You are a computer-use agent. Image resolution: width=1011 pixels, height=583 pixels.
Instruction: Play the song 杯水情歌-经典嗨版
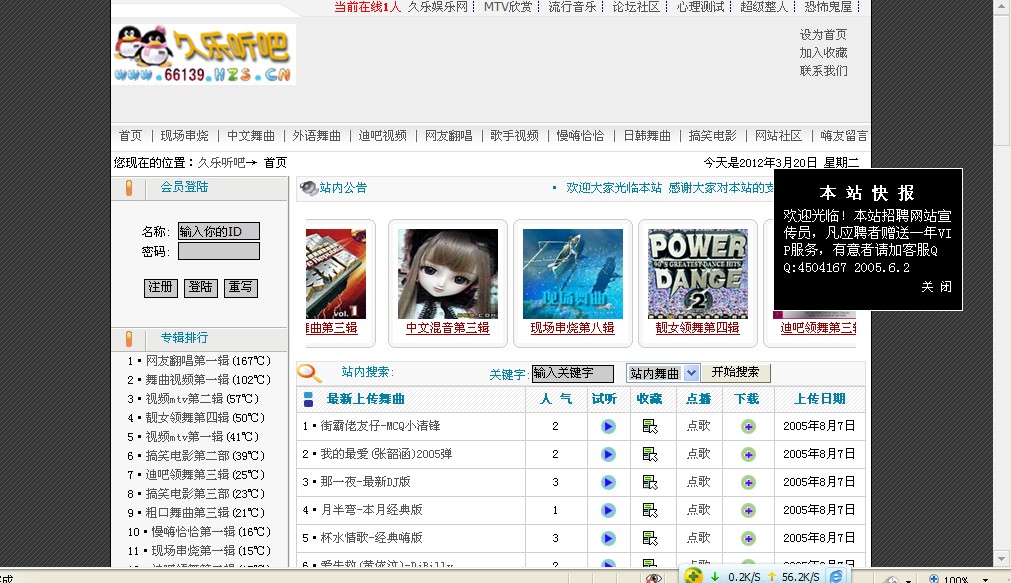tap(608, 539)
